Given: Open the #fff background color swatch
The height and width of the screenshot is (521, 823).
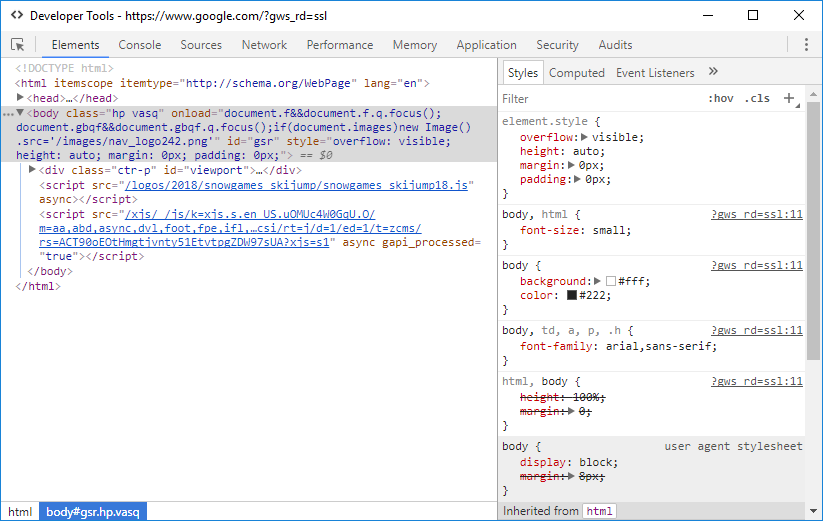Looking at the screenshot, I should [x=610, y=281].
